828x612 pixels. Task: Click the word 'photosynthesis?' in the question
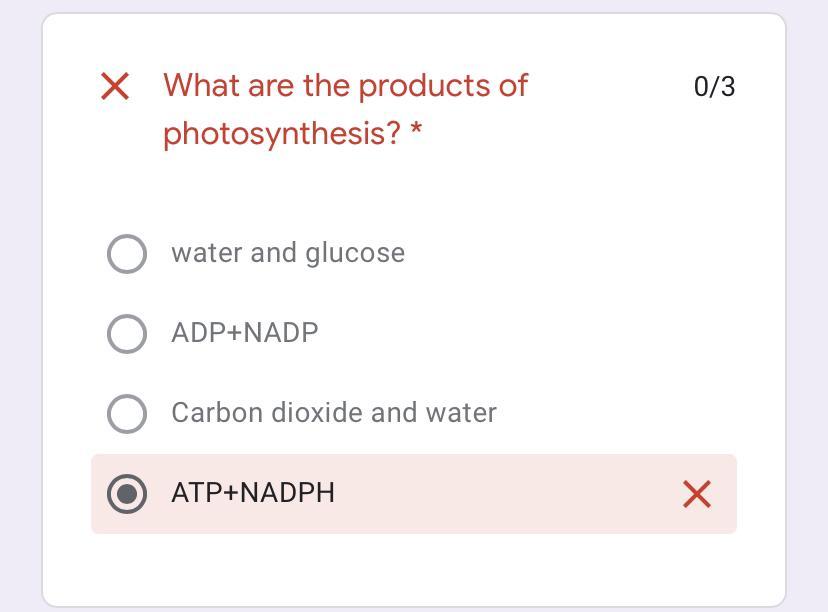[282, 133]
